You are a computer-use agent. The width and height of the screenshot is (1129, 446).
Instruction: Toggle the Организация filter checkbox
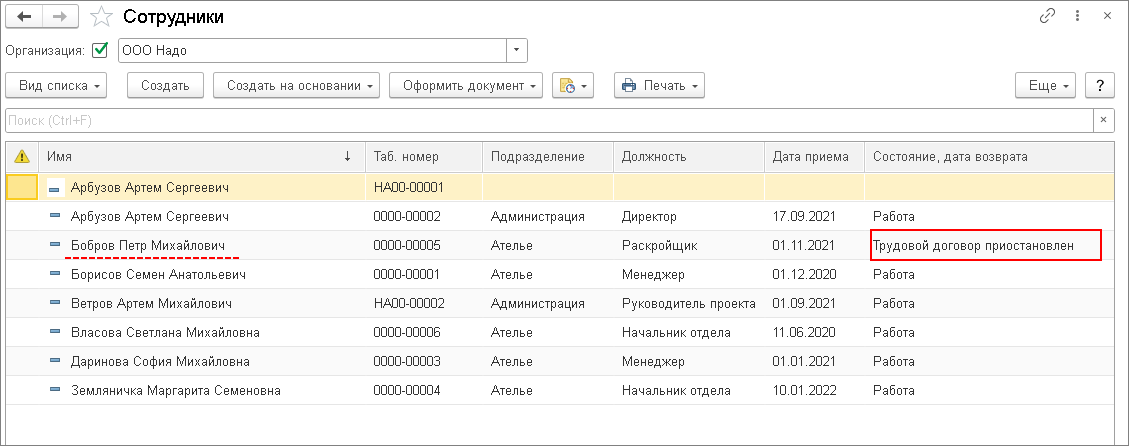click(x=99, y=50)
